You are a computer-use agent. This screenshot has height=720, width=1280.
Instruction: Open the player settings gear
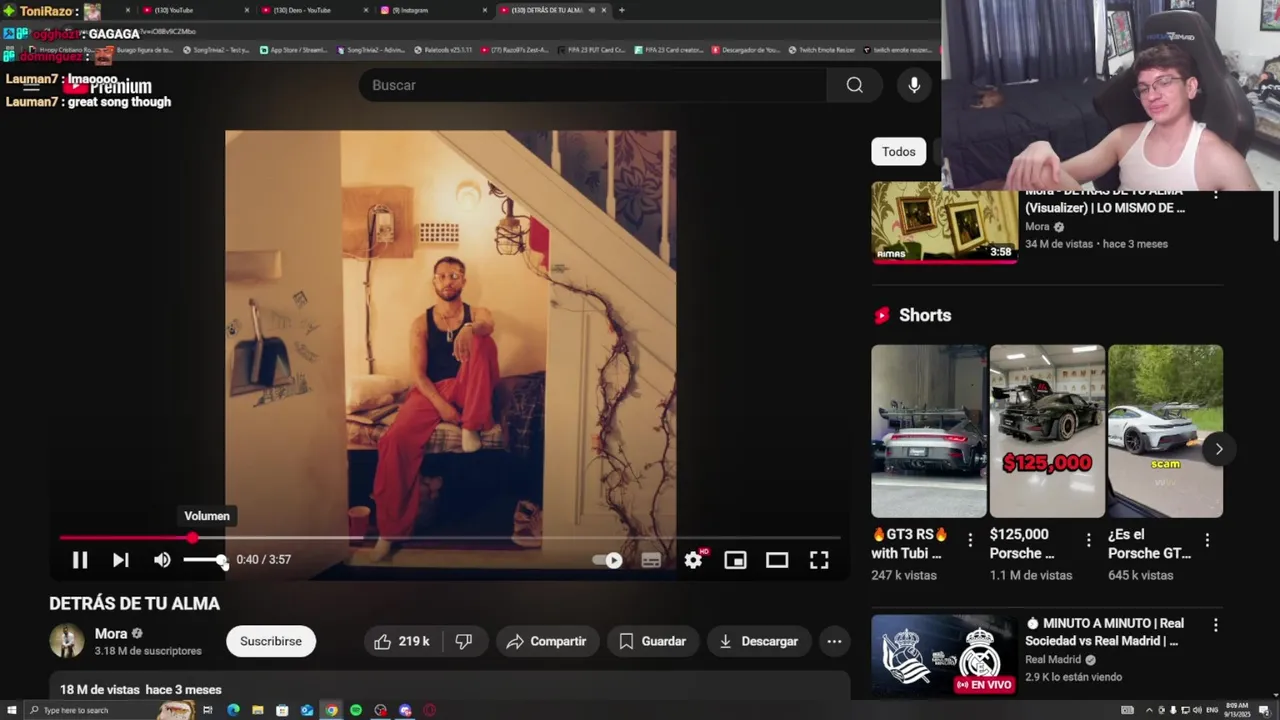click(x=693, y=560)
